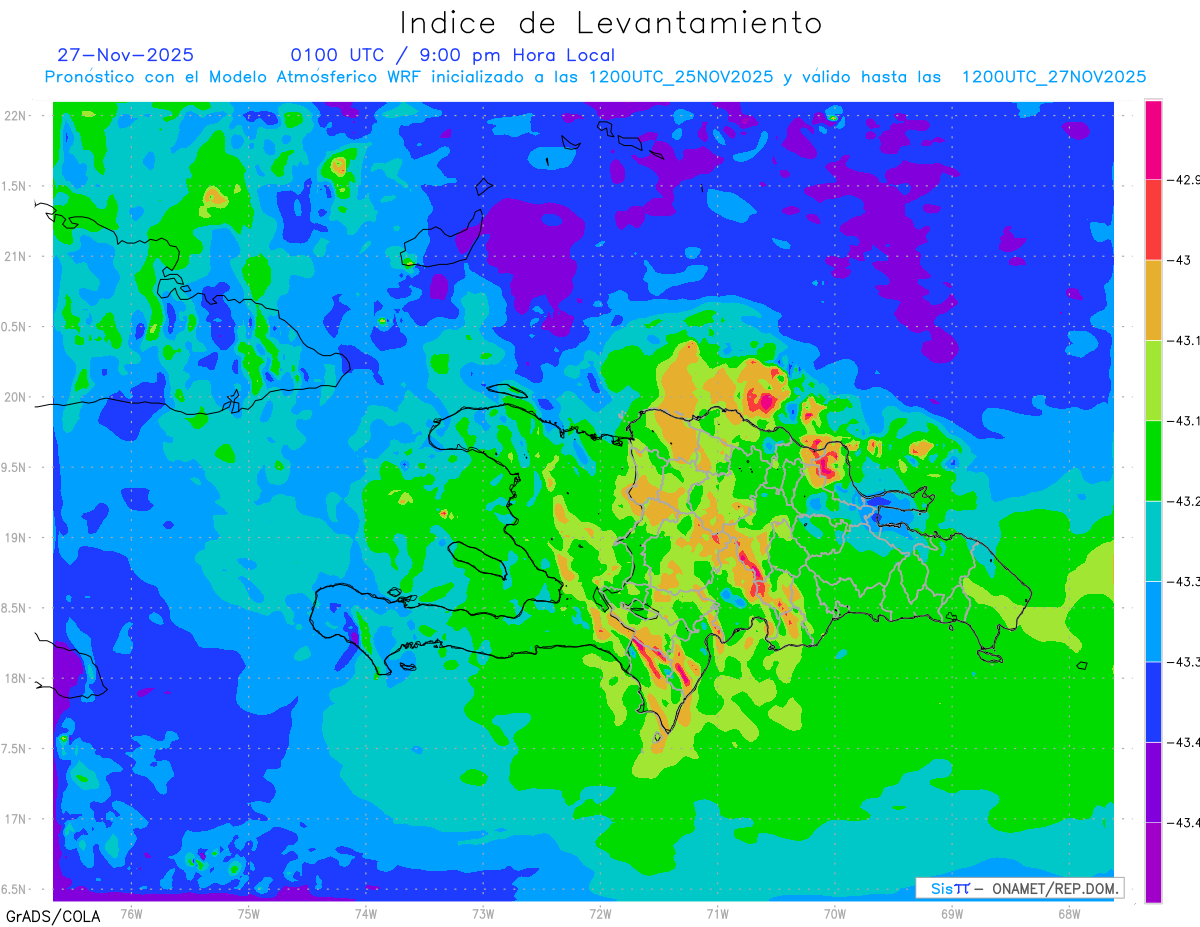Click the 'SisTT - ONAMET/REP.DOM.' credit box

tap(1020, 888)
